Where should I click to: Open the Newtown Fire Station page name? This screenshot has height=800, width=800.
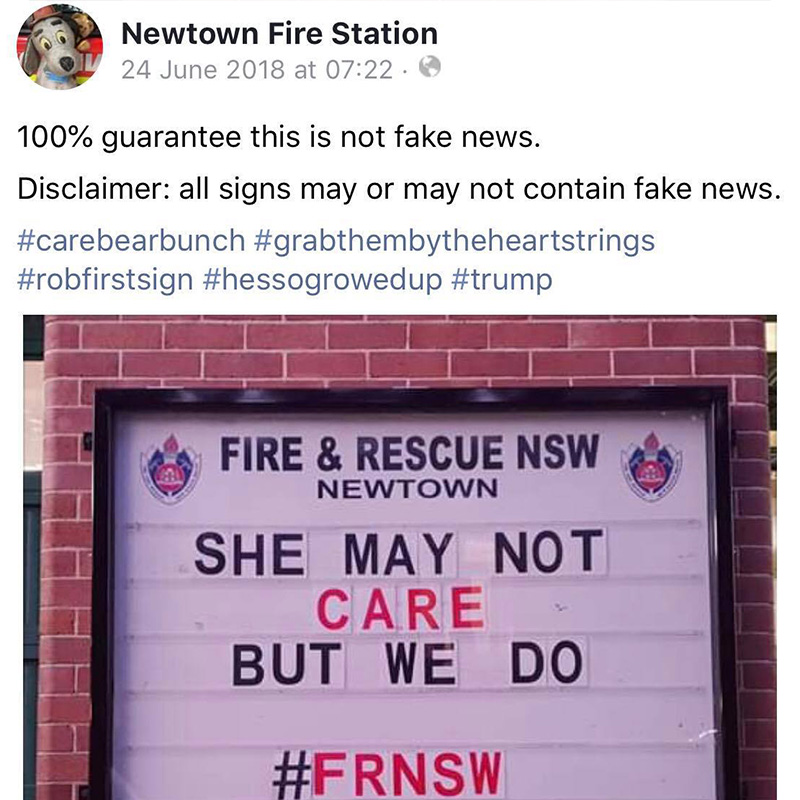(280, 34)
